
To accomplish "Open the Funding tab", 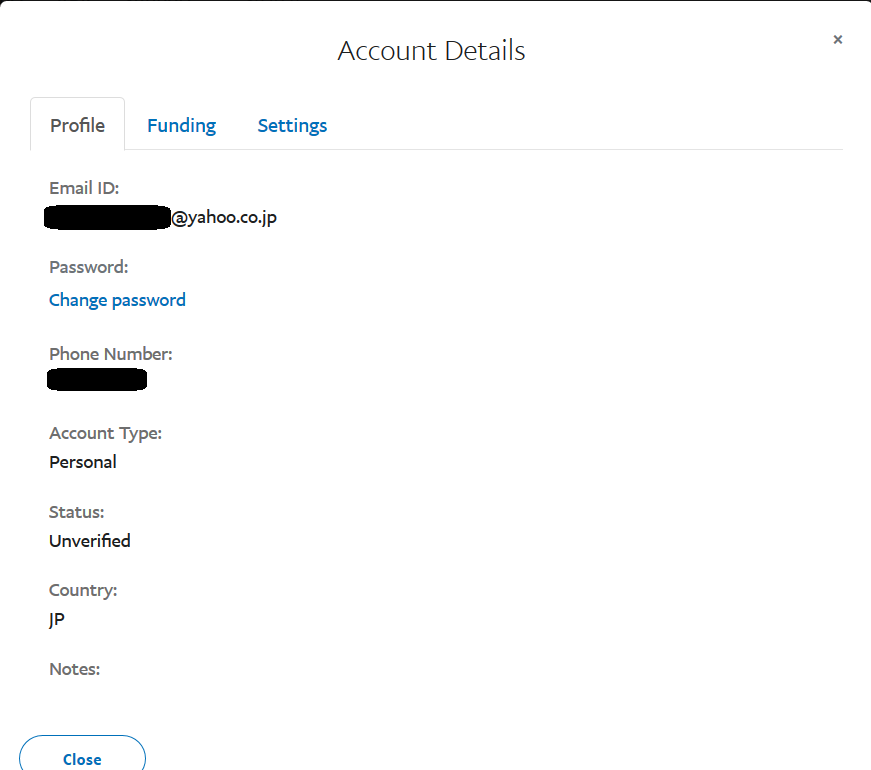I will [x=181, y=125].
